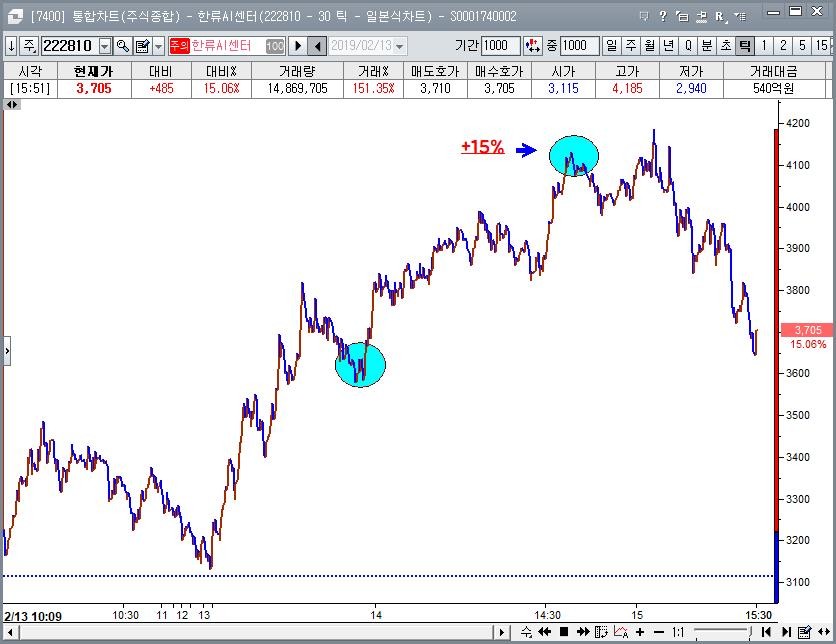The width and height of the screenshot is (836, 644).
Task: Click the chart analysis line icon
Action: coord(621,632)
